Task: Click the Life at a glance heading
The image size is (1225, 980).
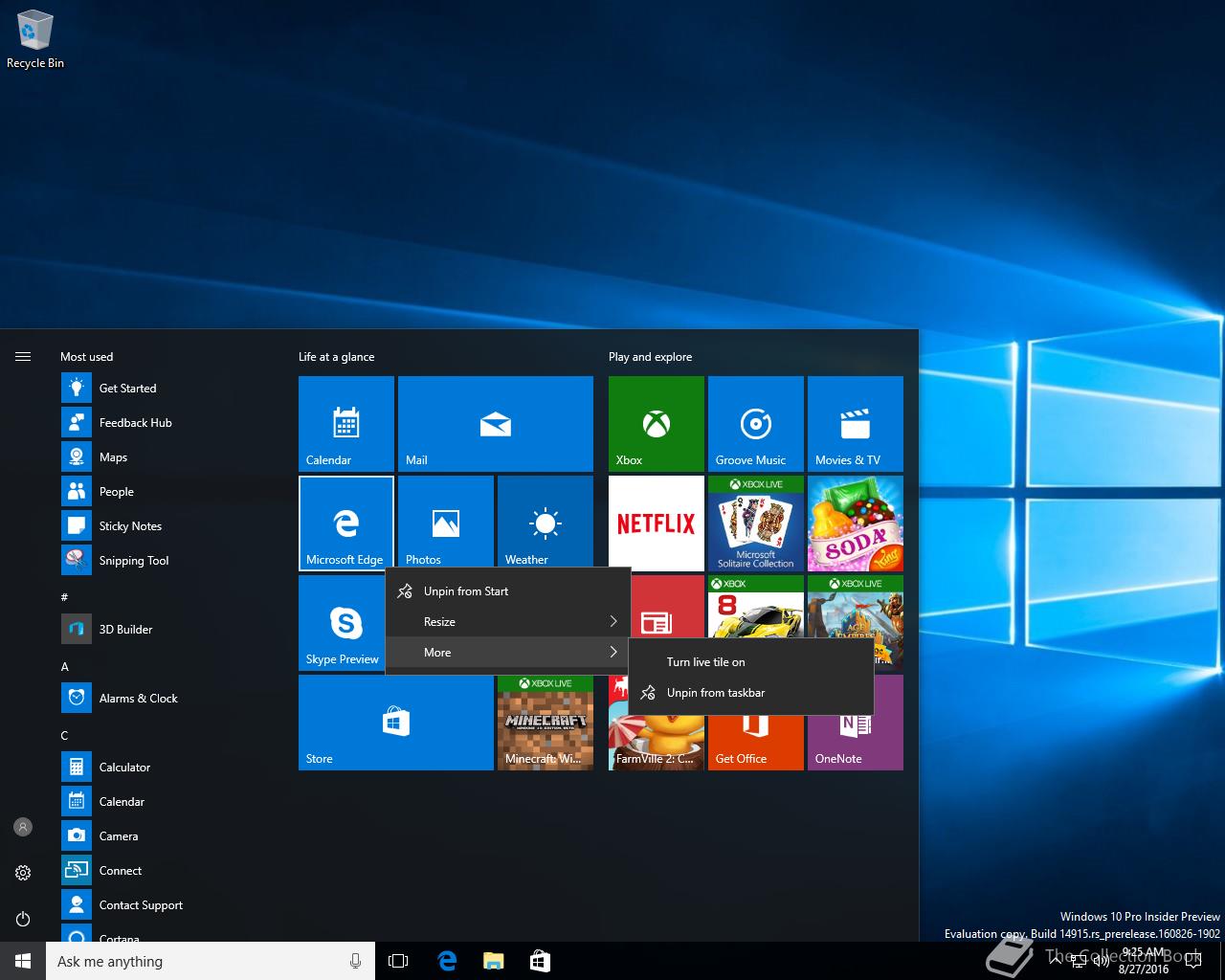Action: tap(337, 357)
